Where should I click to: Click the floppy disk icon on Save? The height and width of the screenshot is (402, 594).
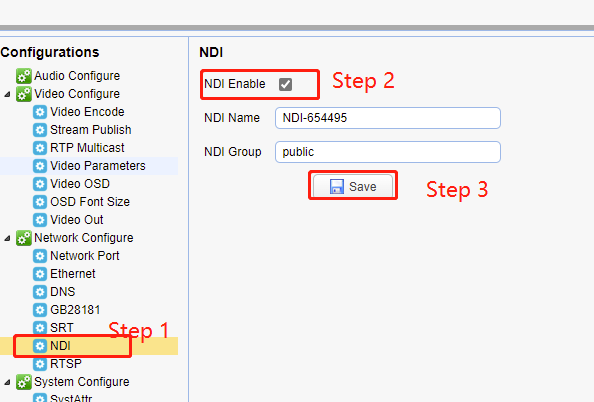coord(337,186)
